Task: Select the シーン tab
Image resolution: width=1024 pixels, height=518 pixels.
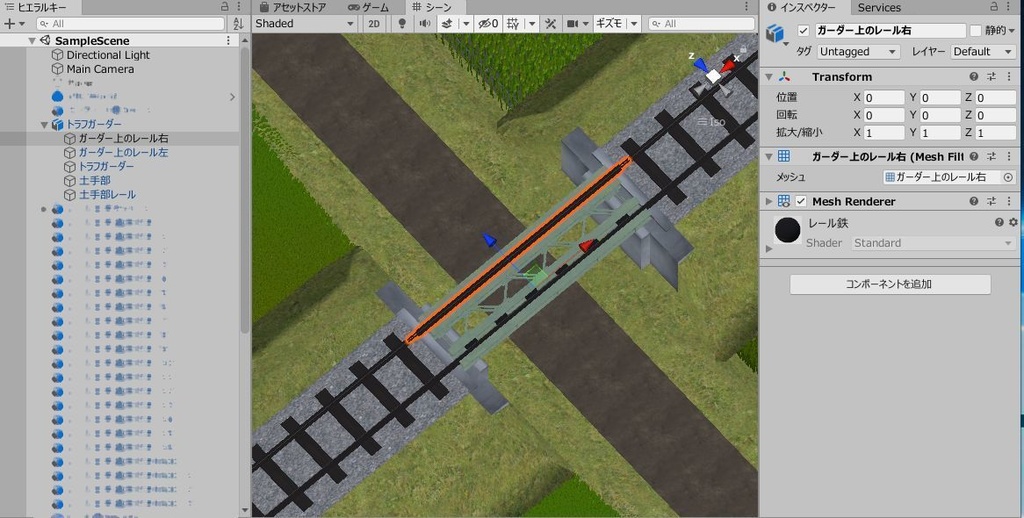Action: coord(431,7)
